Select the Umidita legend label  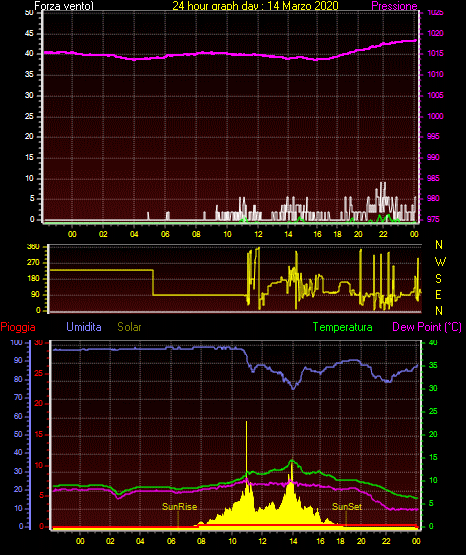84,327
